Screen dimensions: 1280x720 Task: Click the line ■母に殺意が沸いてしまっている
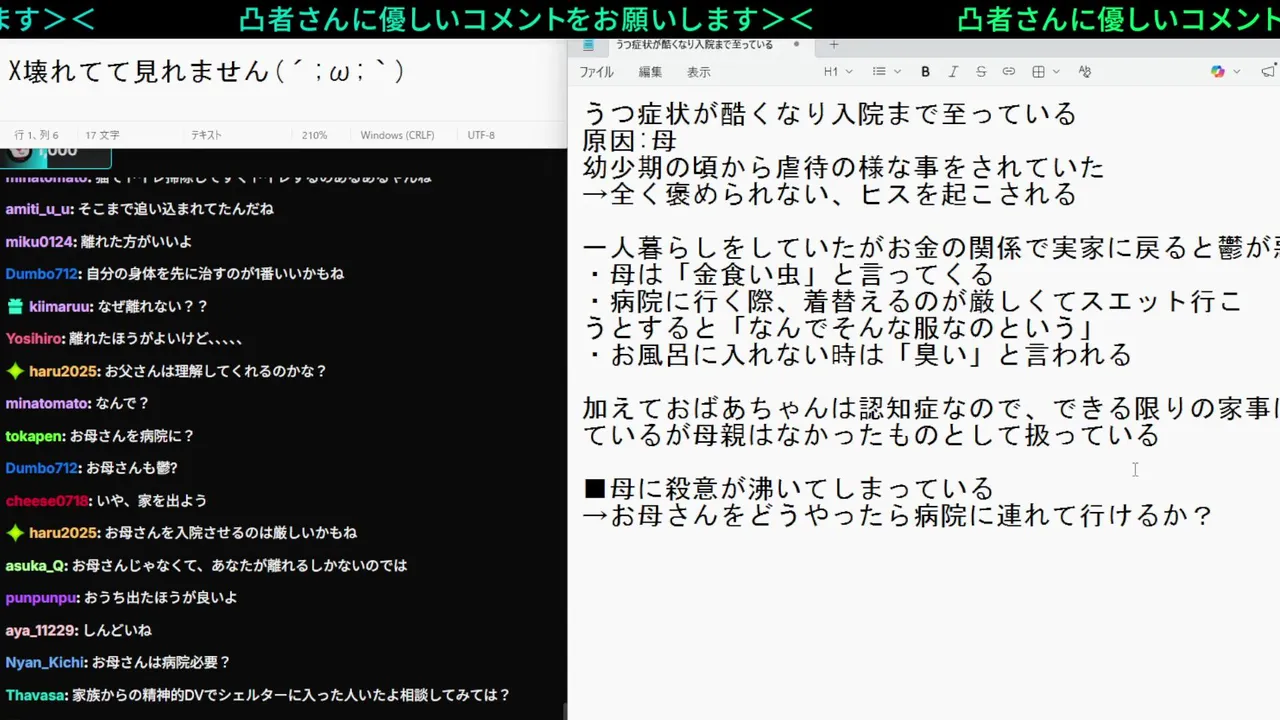(x=789, y=489)
